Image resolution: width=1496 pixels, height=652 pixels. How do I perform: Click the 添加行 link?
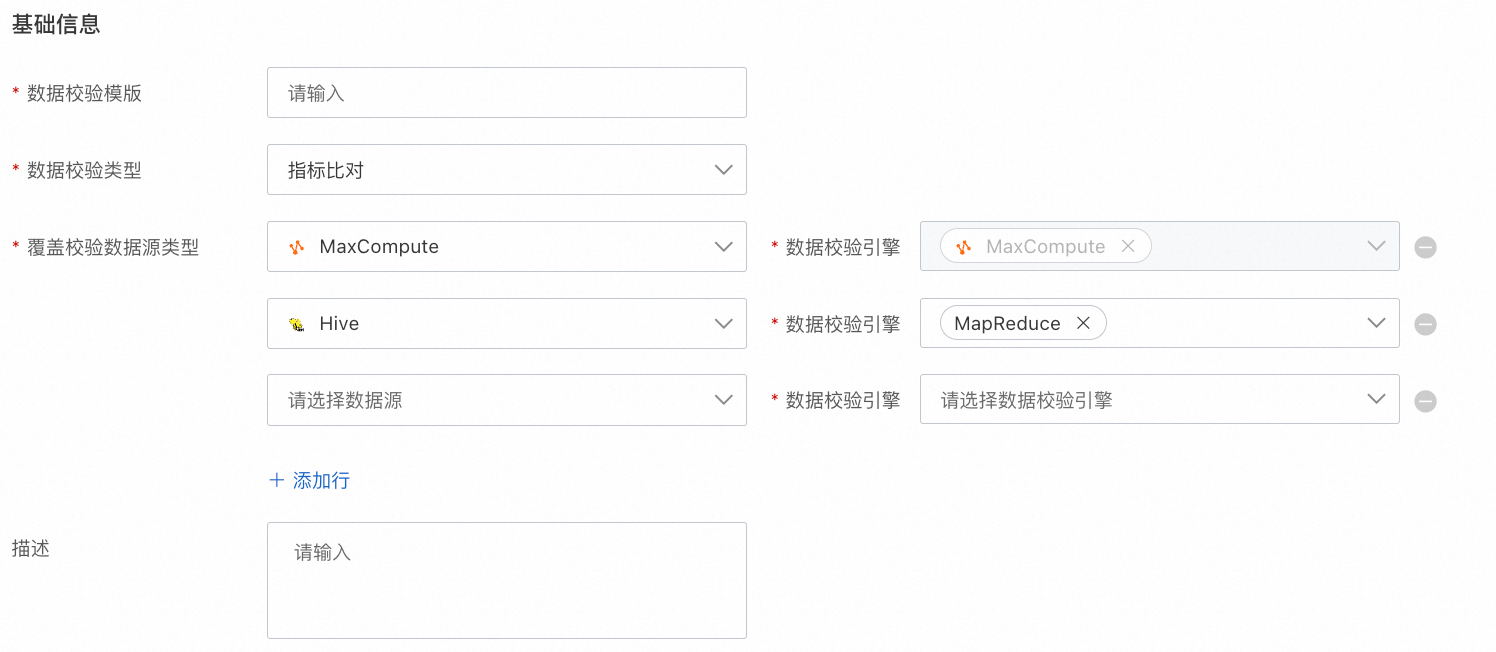tap(321, 480)
